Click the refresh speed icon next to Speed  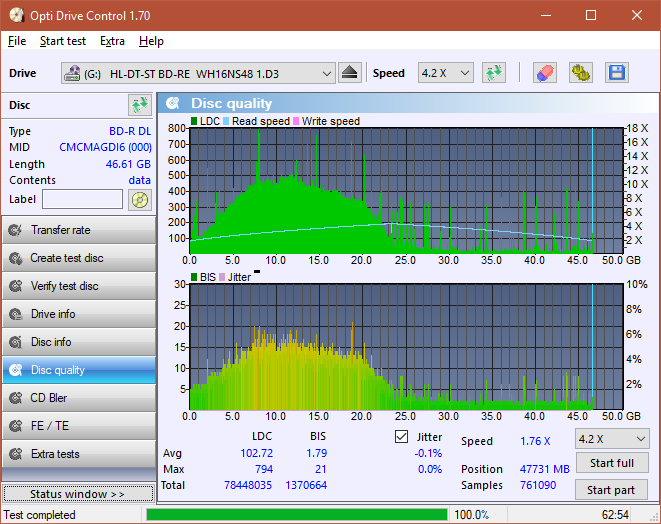click(x=494, y=73)
